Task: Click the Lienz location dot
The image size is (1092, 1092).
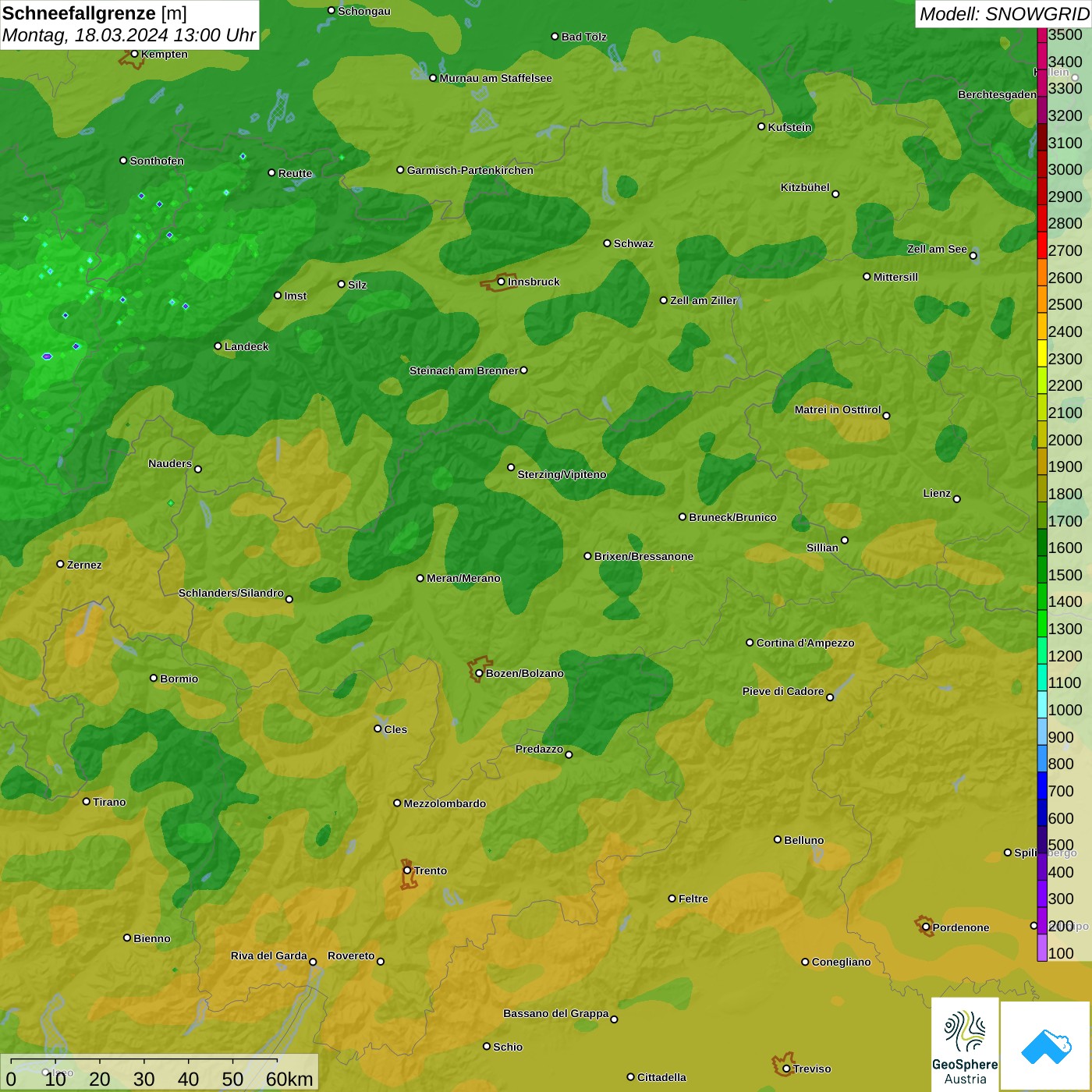Action: (x=957, y=499)
